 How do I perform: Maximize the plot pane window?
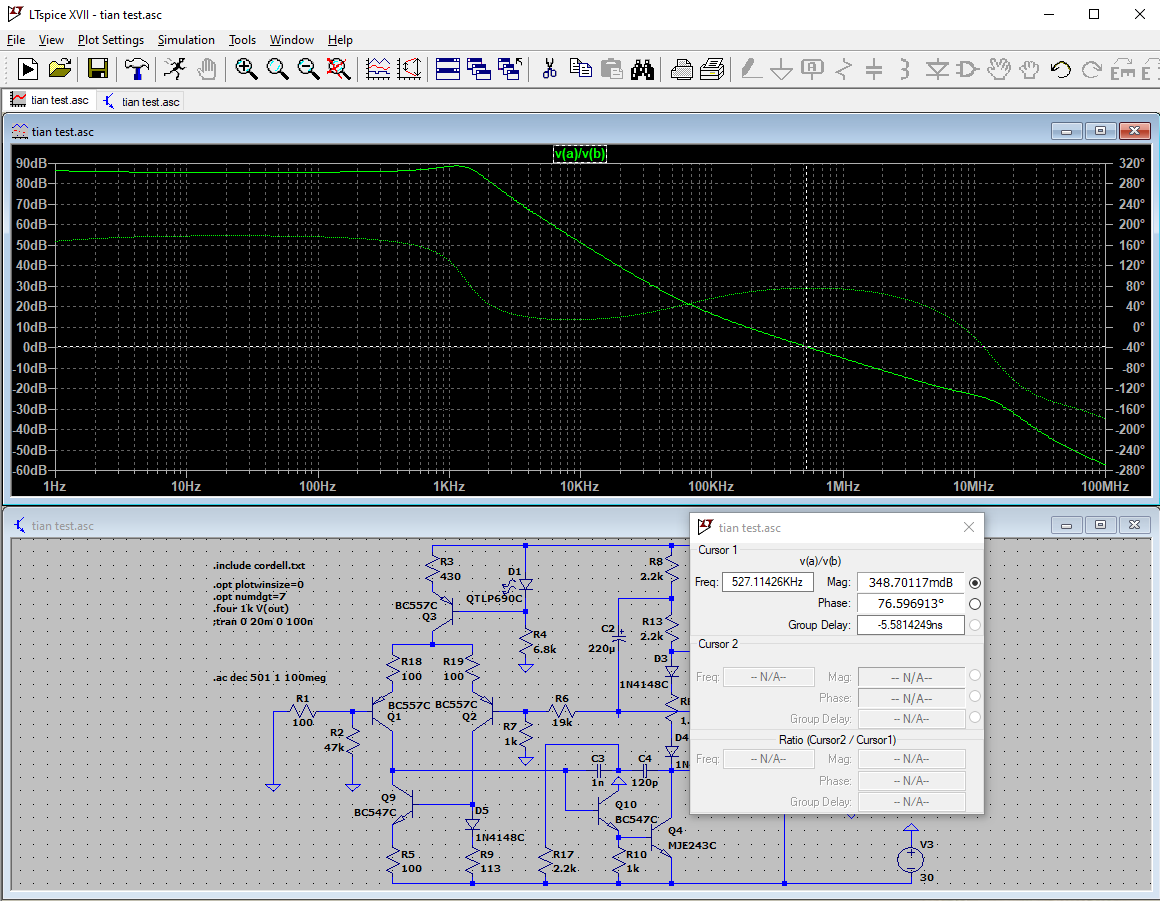[x=1101, y=131]
